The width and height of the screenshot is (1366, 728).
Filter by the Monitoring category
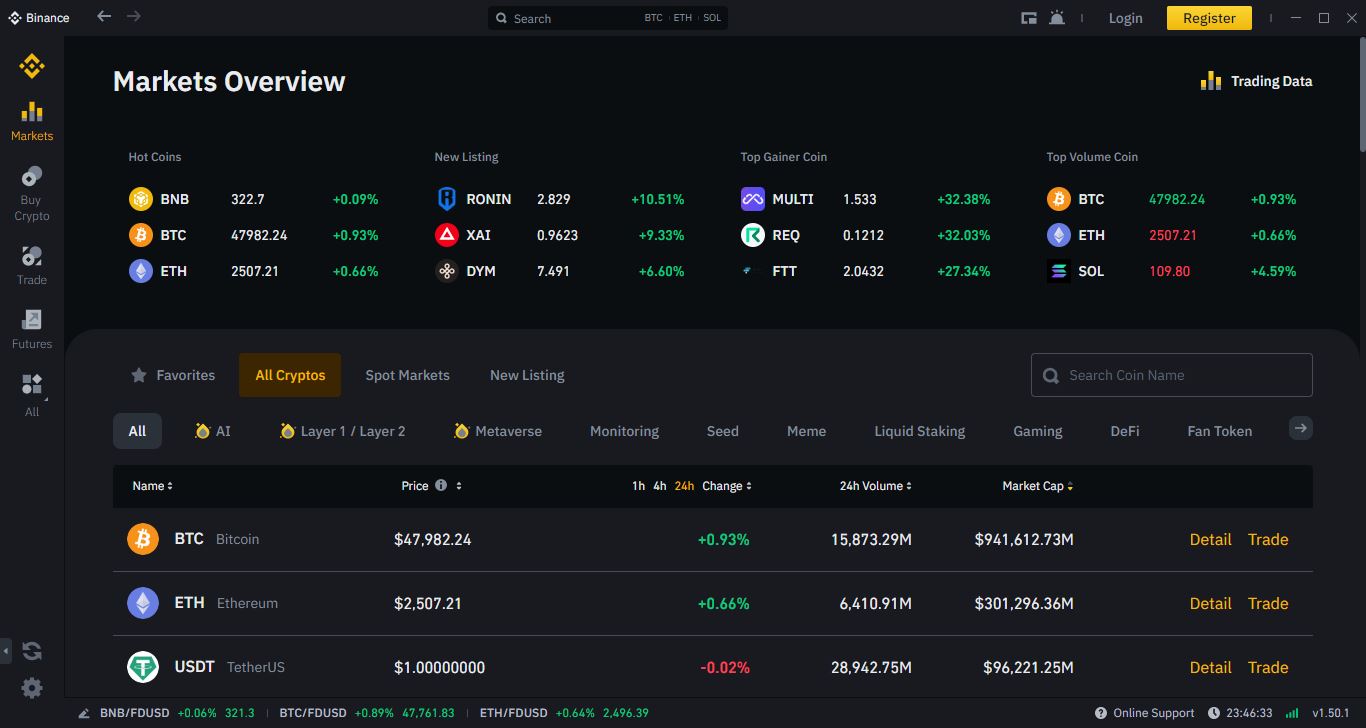pyautogui.click(x=624, y=431)
